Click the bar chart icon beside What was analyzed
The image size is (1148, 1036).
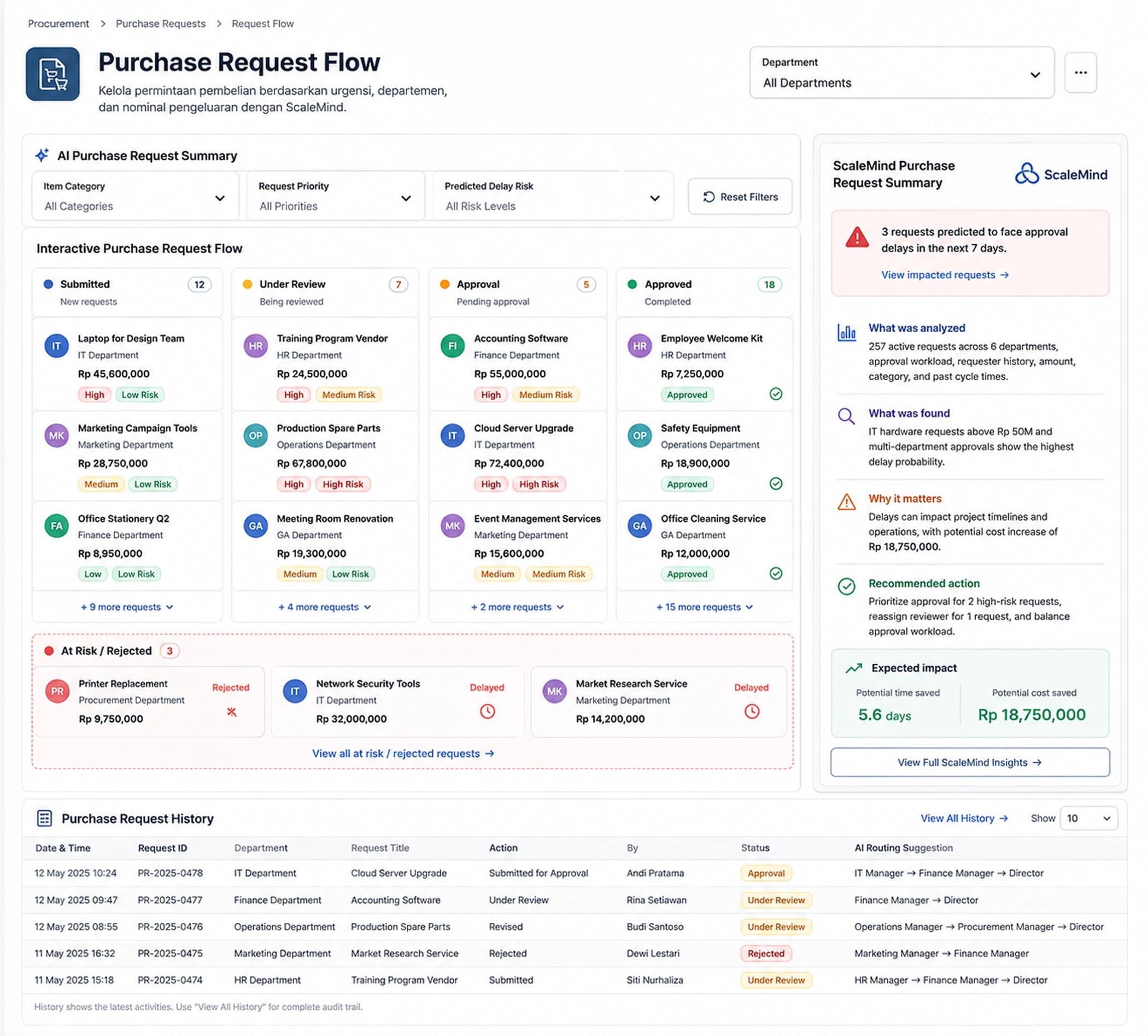tap(847, 332)
